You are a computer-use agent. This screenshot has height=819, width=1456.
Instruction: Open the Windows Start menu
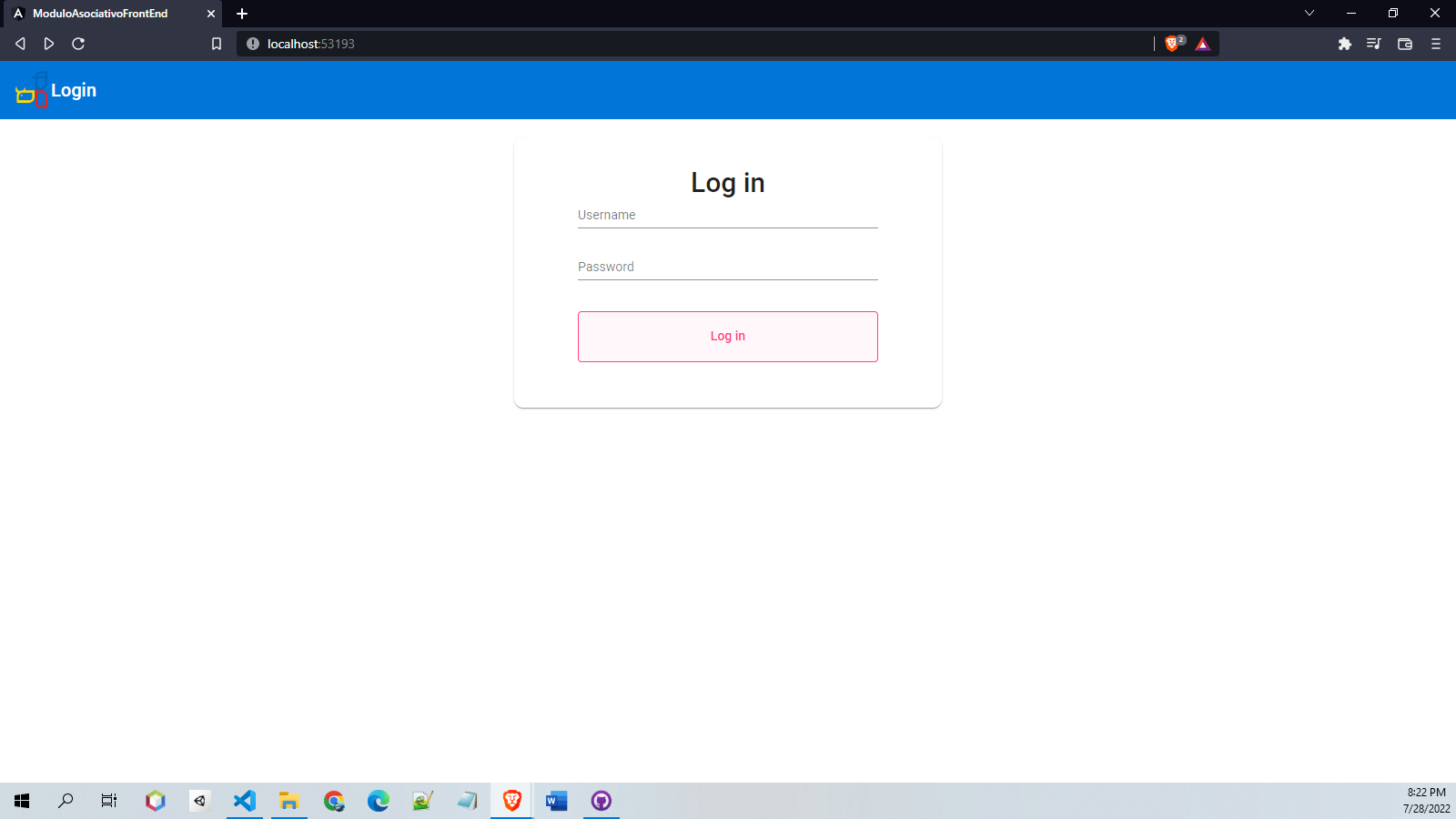click(22, 801)
